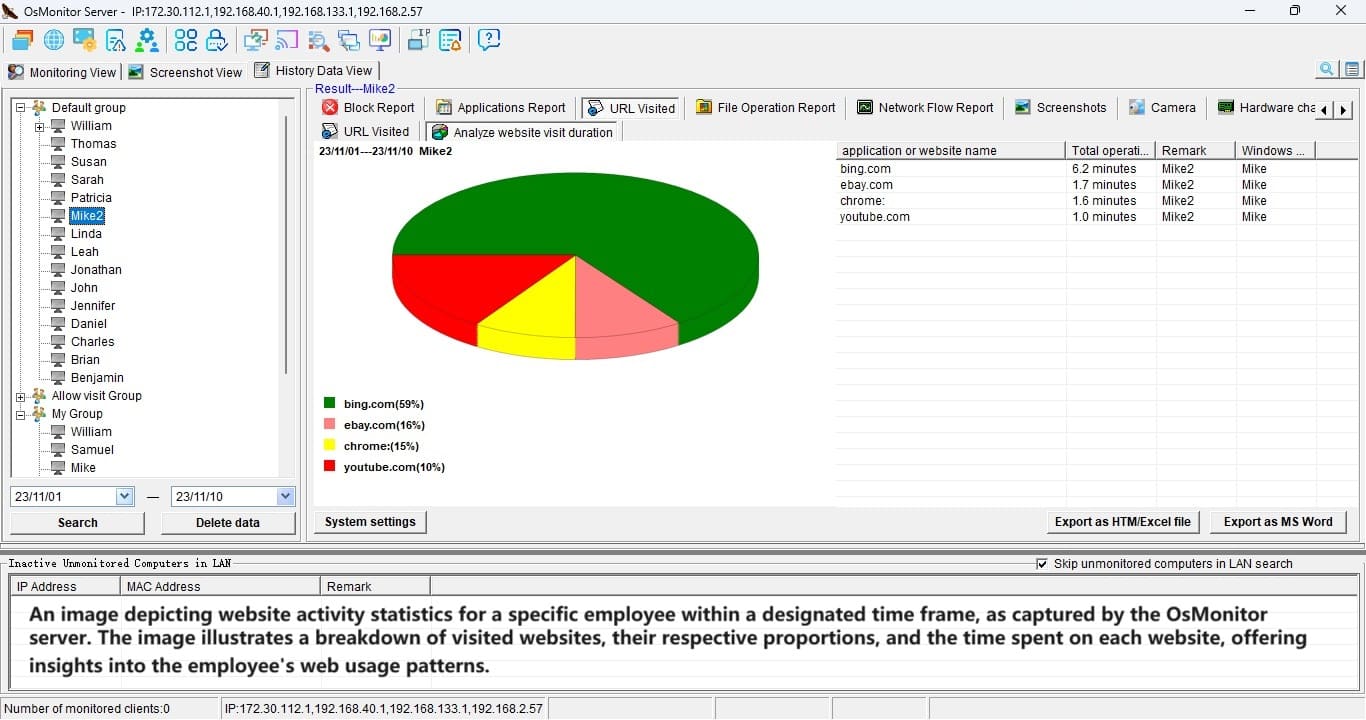Expand William under Default group
This screenshot has width=1366, height=720.
(40, 126)
